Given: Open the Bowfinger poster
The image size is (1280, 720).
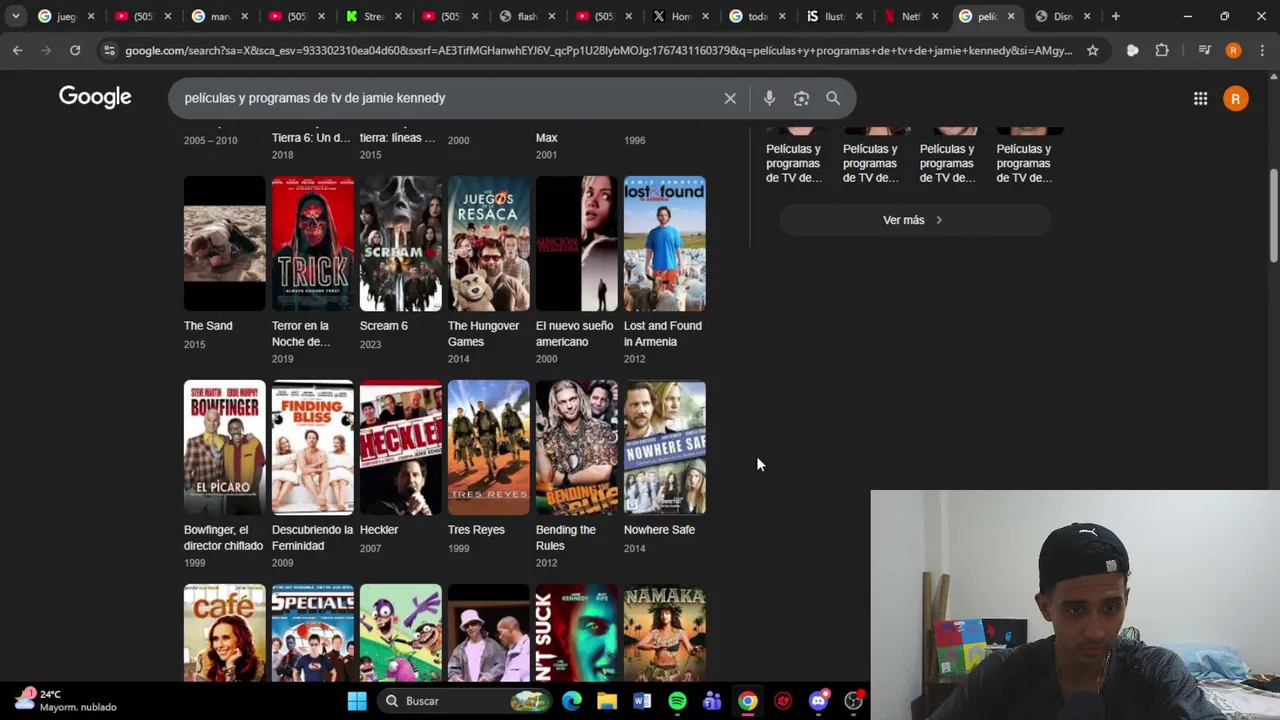Looking at the screenshot, I should 225,448.
